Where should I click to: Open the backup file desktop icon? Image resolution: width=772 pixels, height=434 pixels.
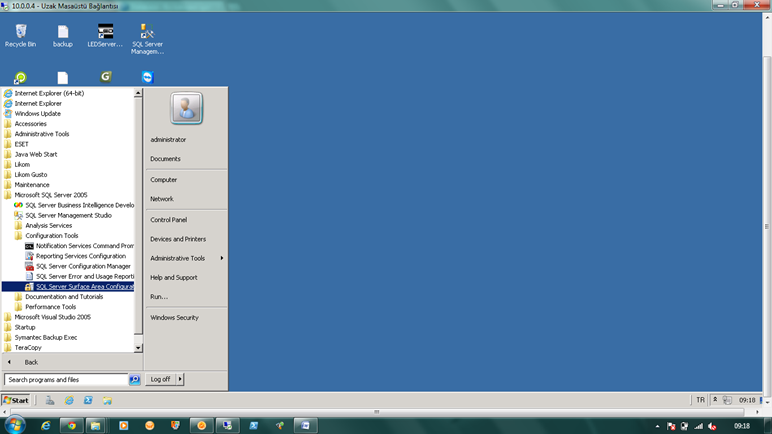click(63, 35)
